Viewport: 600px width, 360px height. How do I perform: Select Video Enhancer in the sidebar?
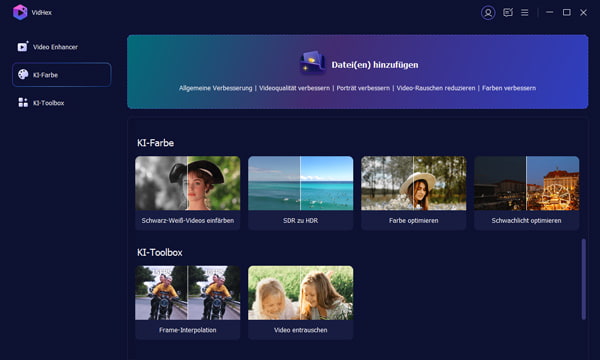point(62,47)
